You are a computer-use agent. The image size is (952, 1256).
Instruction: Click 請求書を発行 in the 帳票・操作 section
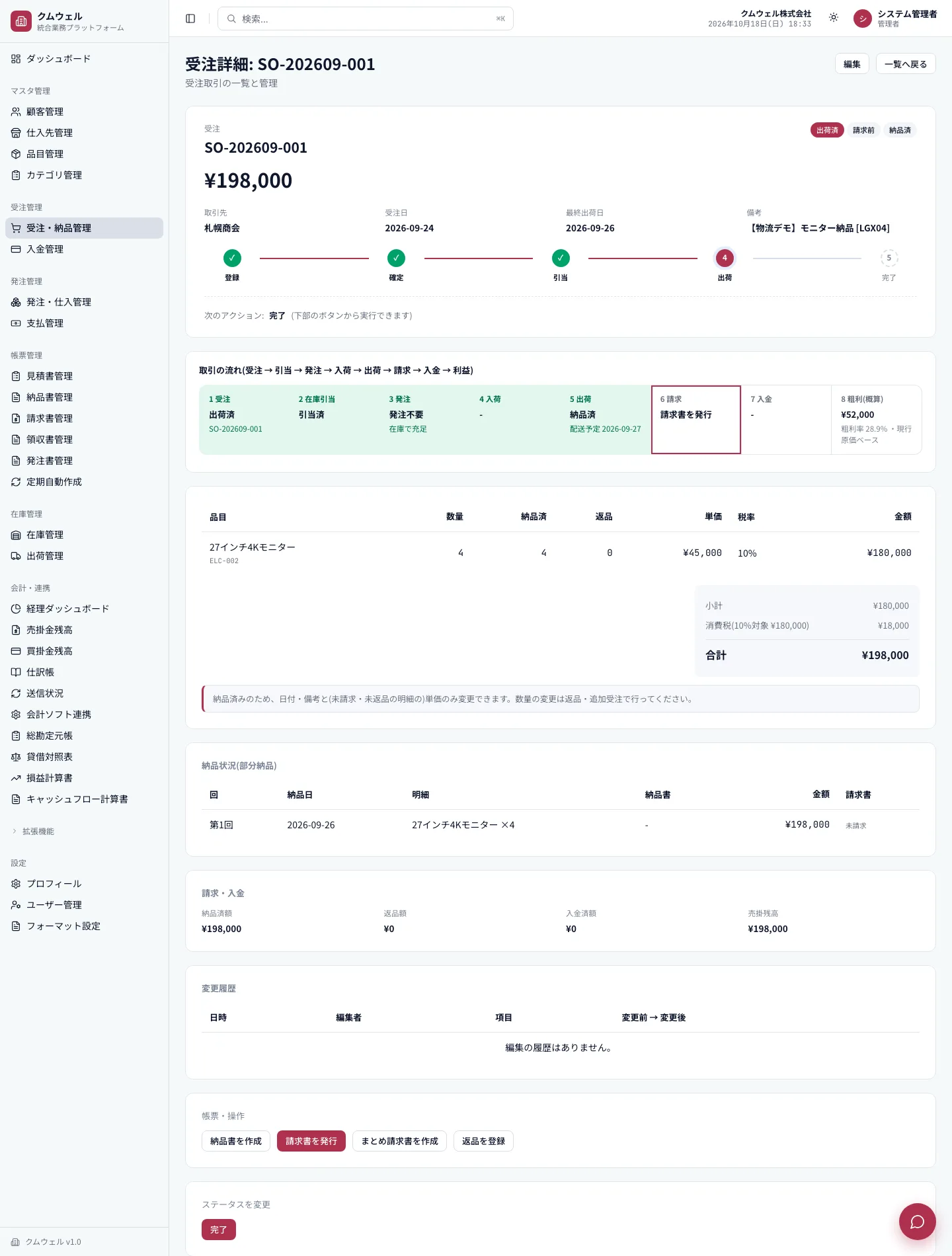pyautogui.click(x=311, y=1141)
